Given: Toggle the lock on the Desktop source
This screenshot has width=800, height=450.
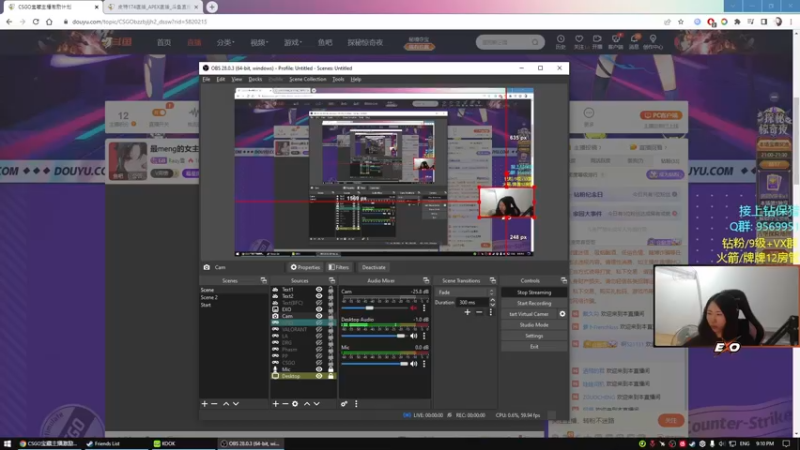Looking at the screenshot, I should (331, 376).
